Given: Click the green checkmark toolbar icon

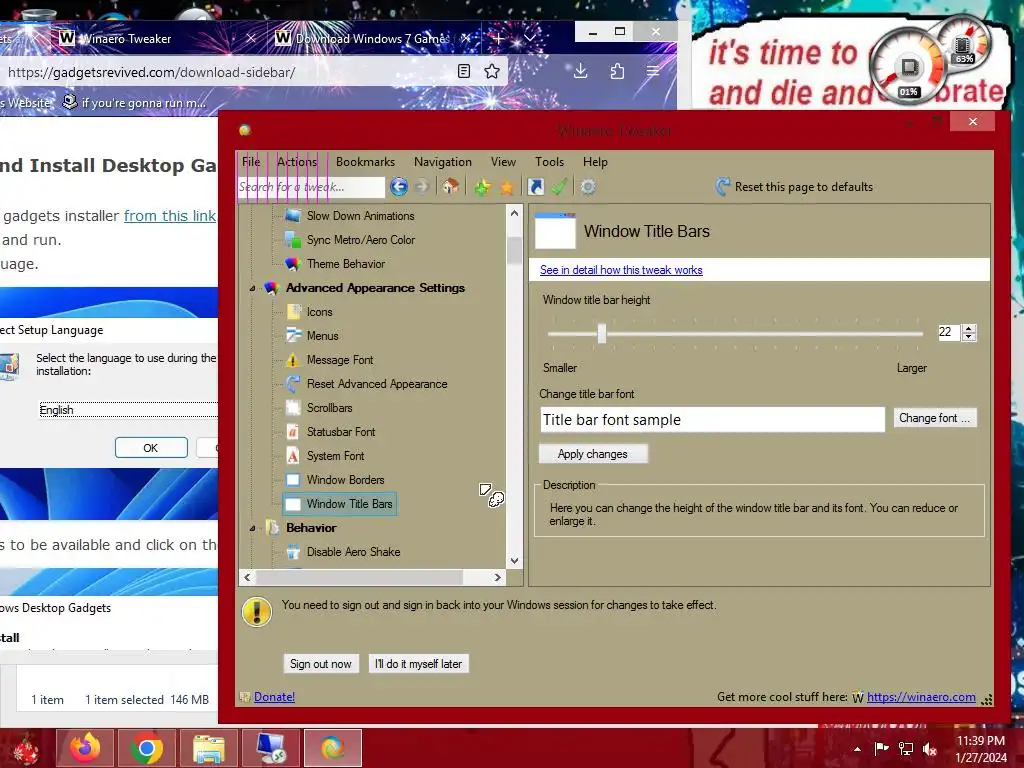Looking at the screenshot, I should point(559,187).
